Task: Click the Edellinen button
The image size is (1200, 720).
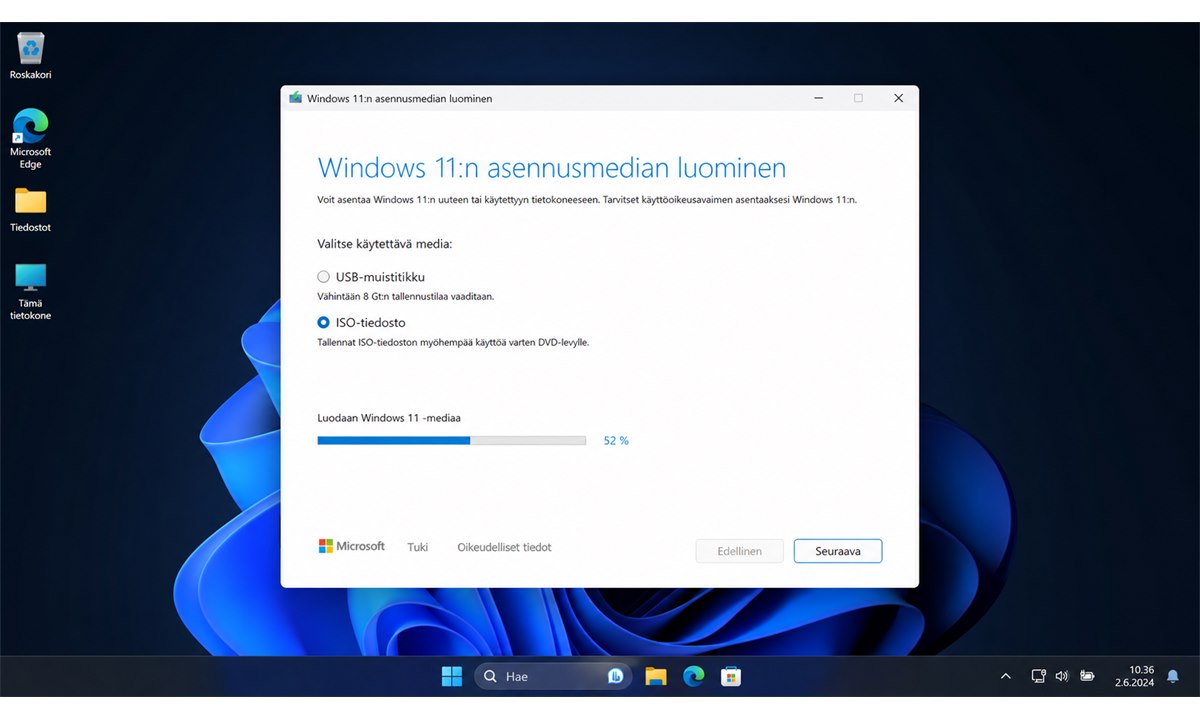Action: click(x=740, y=551)
